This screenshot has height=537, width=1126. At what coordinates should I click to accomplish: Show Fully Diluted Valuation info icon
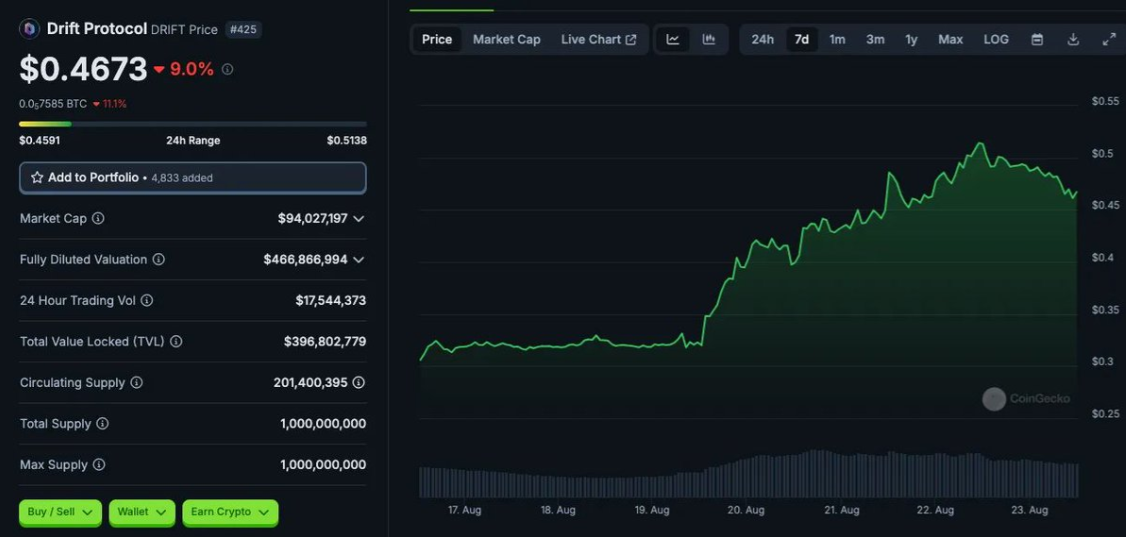(x=159, y=259)
